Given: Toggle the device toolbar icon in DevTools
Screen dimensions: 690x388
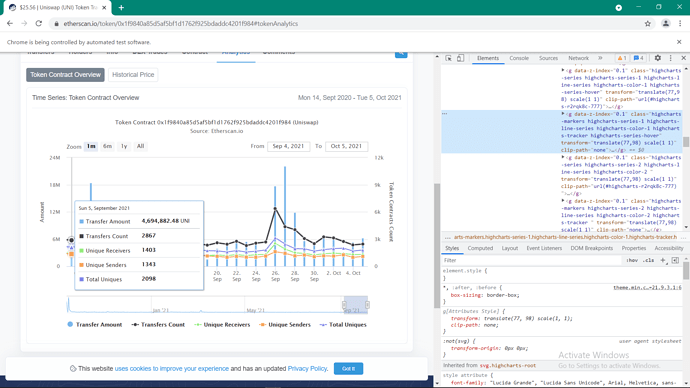Looking at the screenshot, I should pos(460,58).
